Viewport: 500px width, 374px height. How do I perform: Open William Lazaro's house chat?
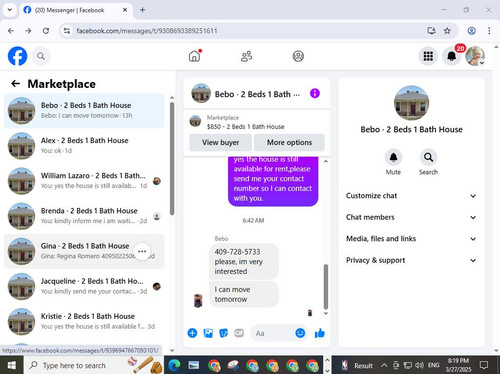coord(84,181)
